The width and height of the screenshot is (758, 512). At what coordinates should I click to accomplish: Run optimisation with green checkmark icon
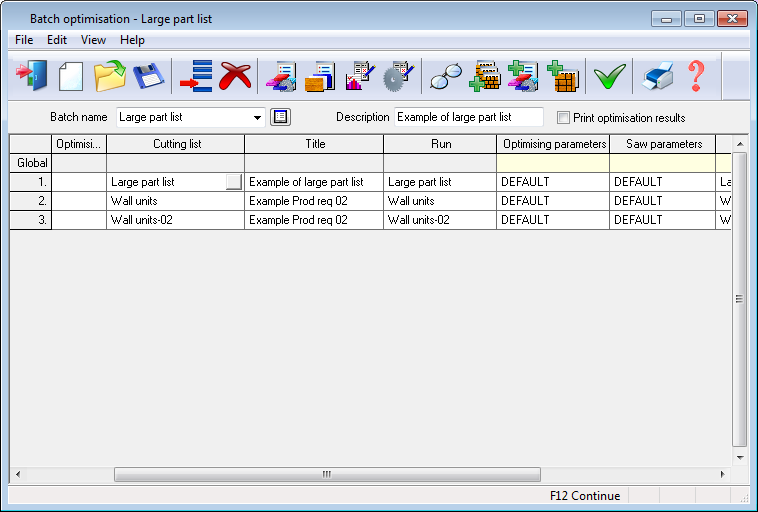click(x=609, y=76)
